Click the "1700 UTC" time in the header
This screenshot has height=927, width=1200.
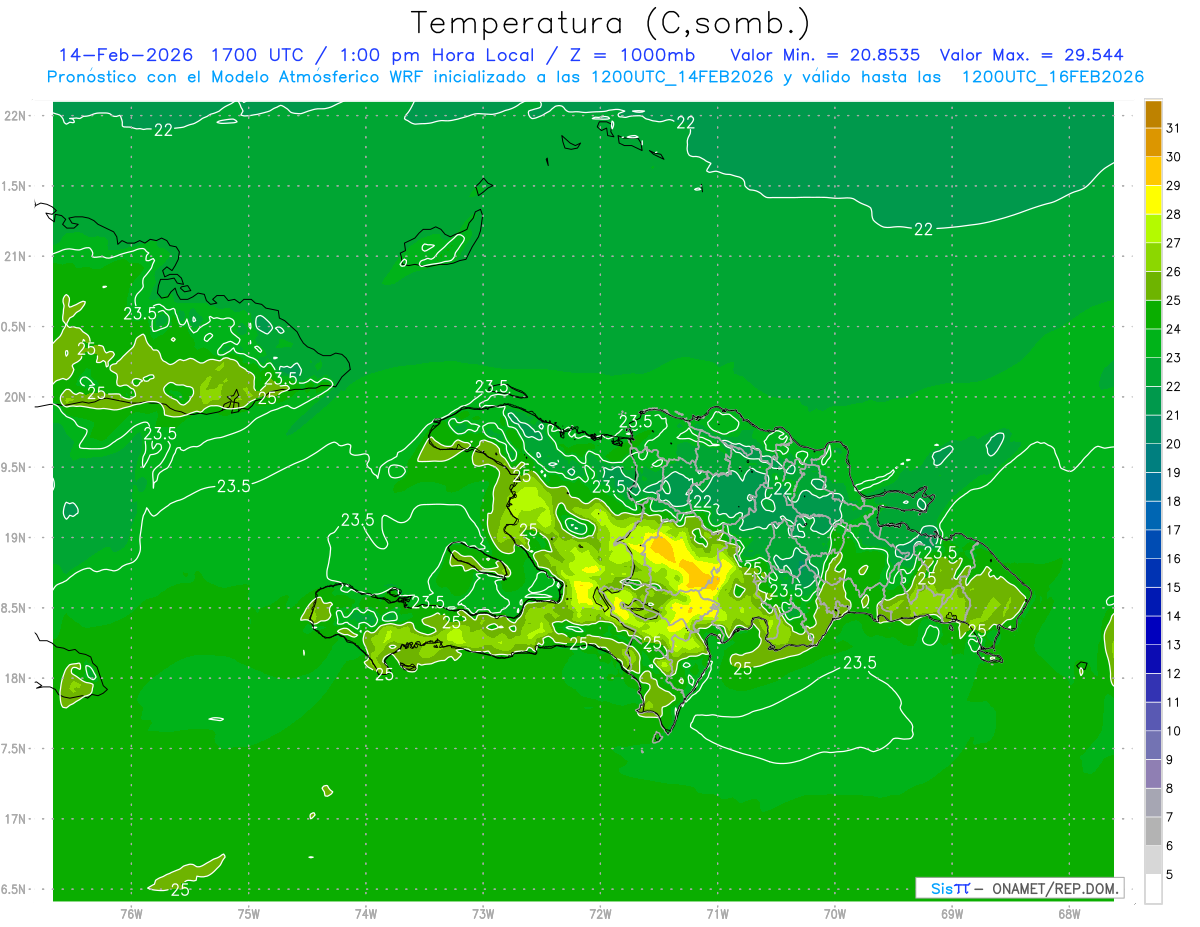(258, 54)
